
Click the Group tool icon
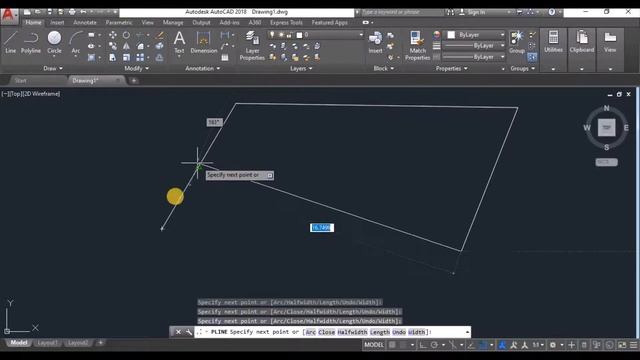pos(517,42)
